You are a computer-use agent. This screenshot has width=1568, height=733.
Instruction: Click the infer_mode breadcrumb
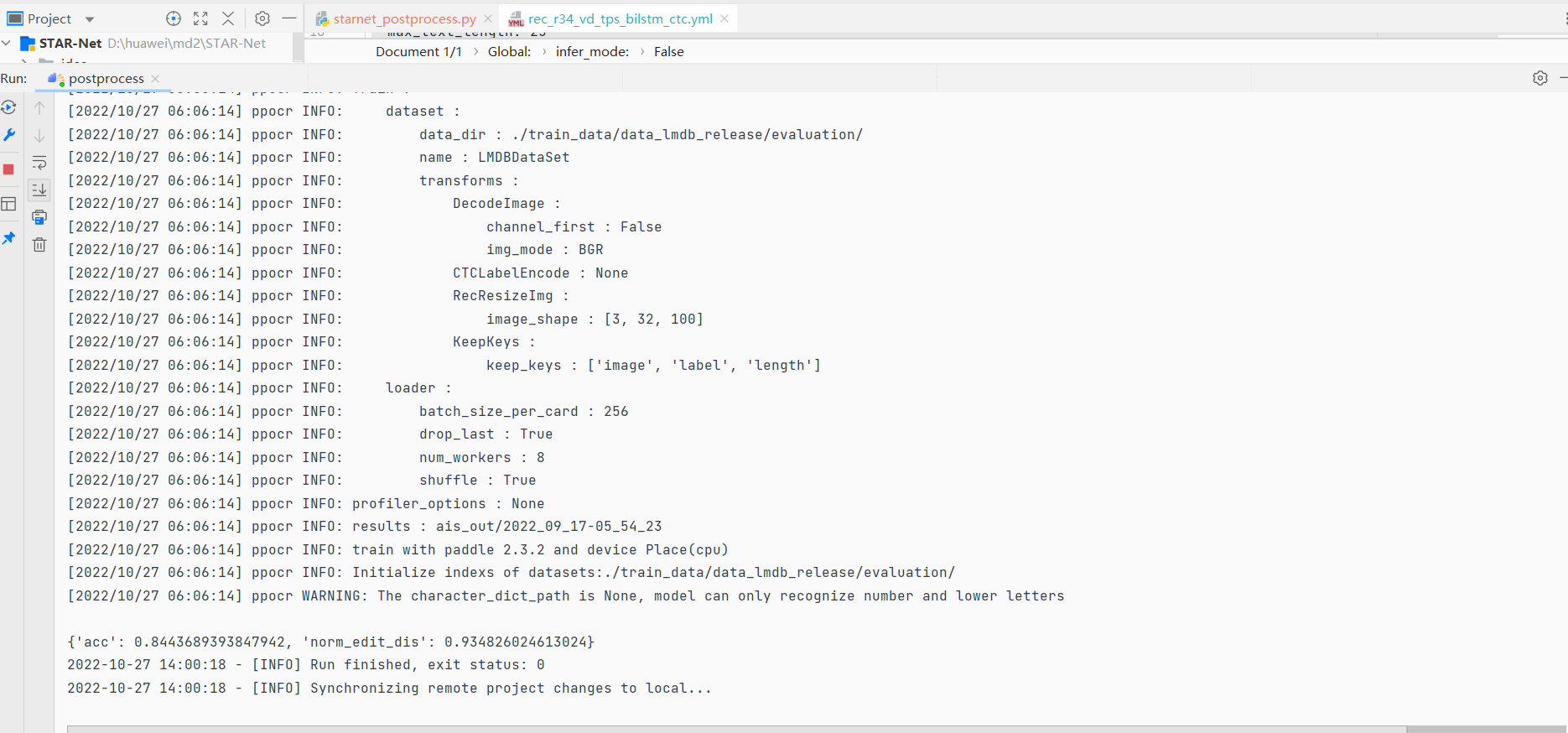click(x=592, y=52)
